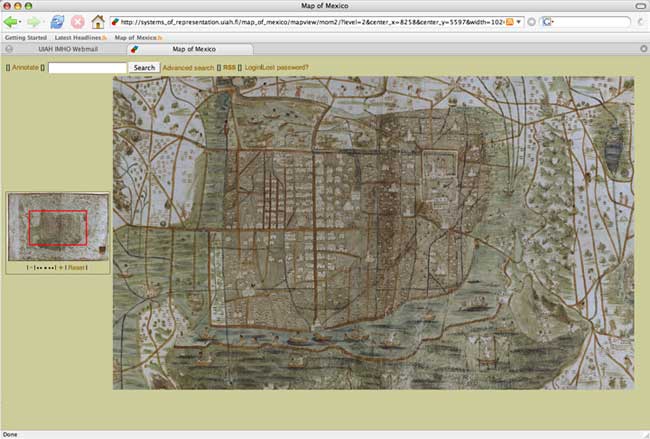Click the page search text field

(x=87, y=68)
